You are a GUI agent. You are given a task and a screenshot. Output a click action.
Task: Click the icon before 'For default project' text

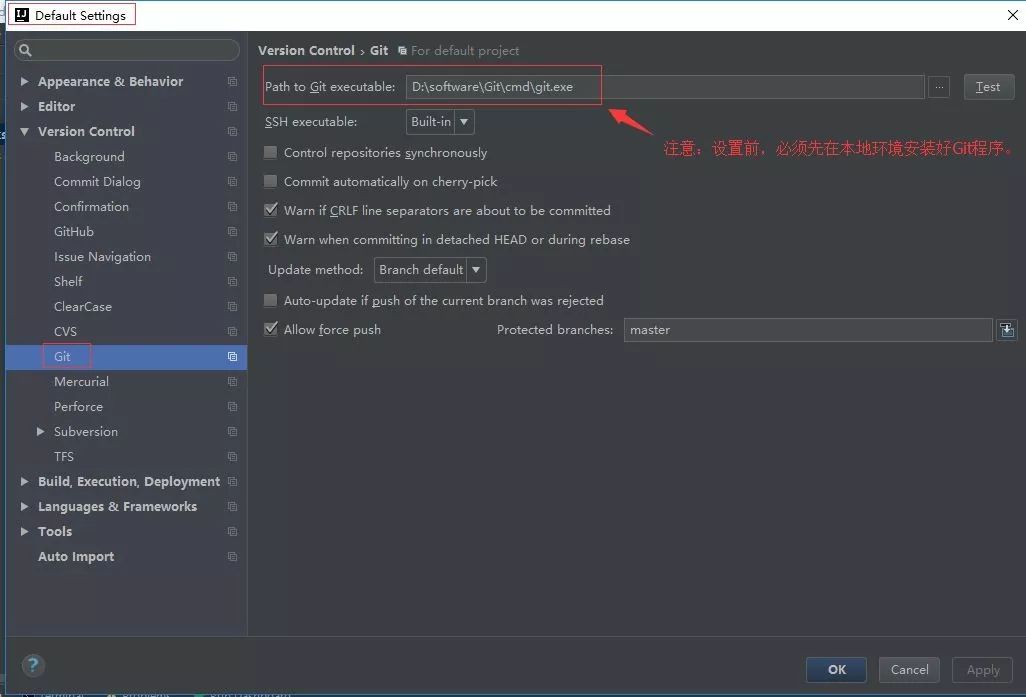403,50
